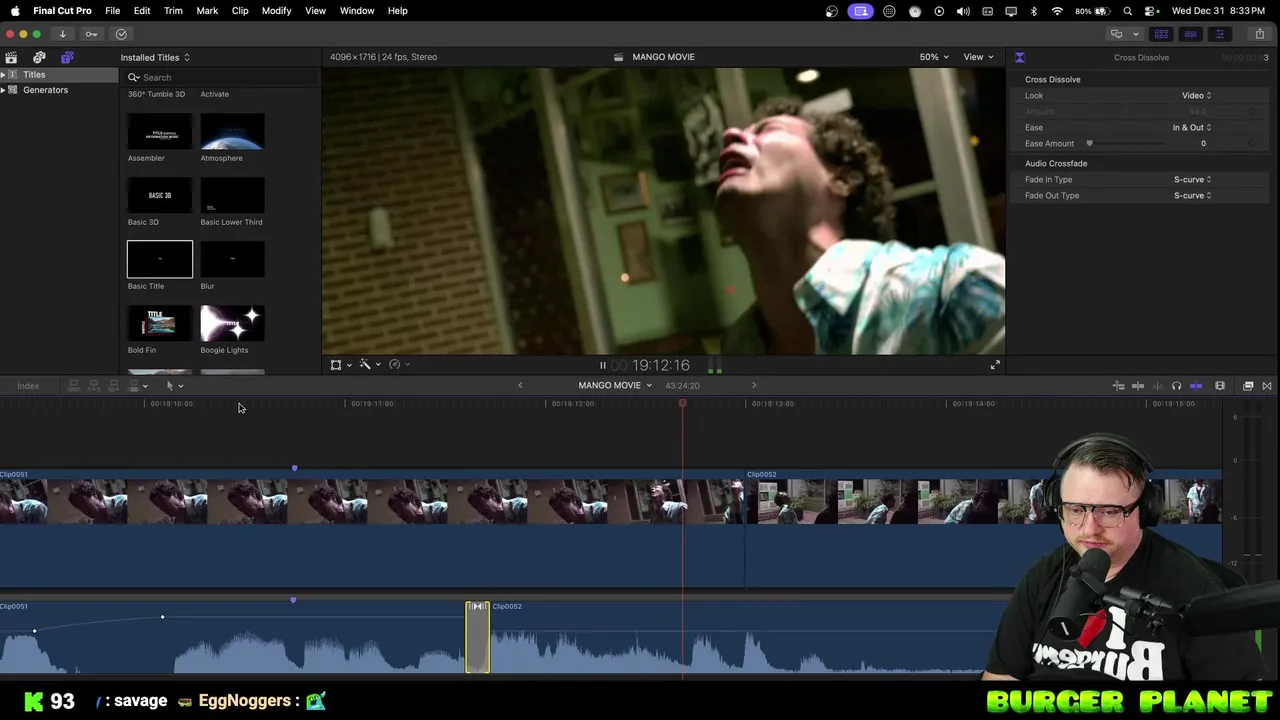
Task: Open the Clip menu
Action: [240, 11]
